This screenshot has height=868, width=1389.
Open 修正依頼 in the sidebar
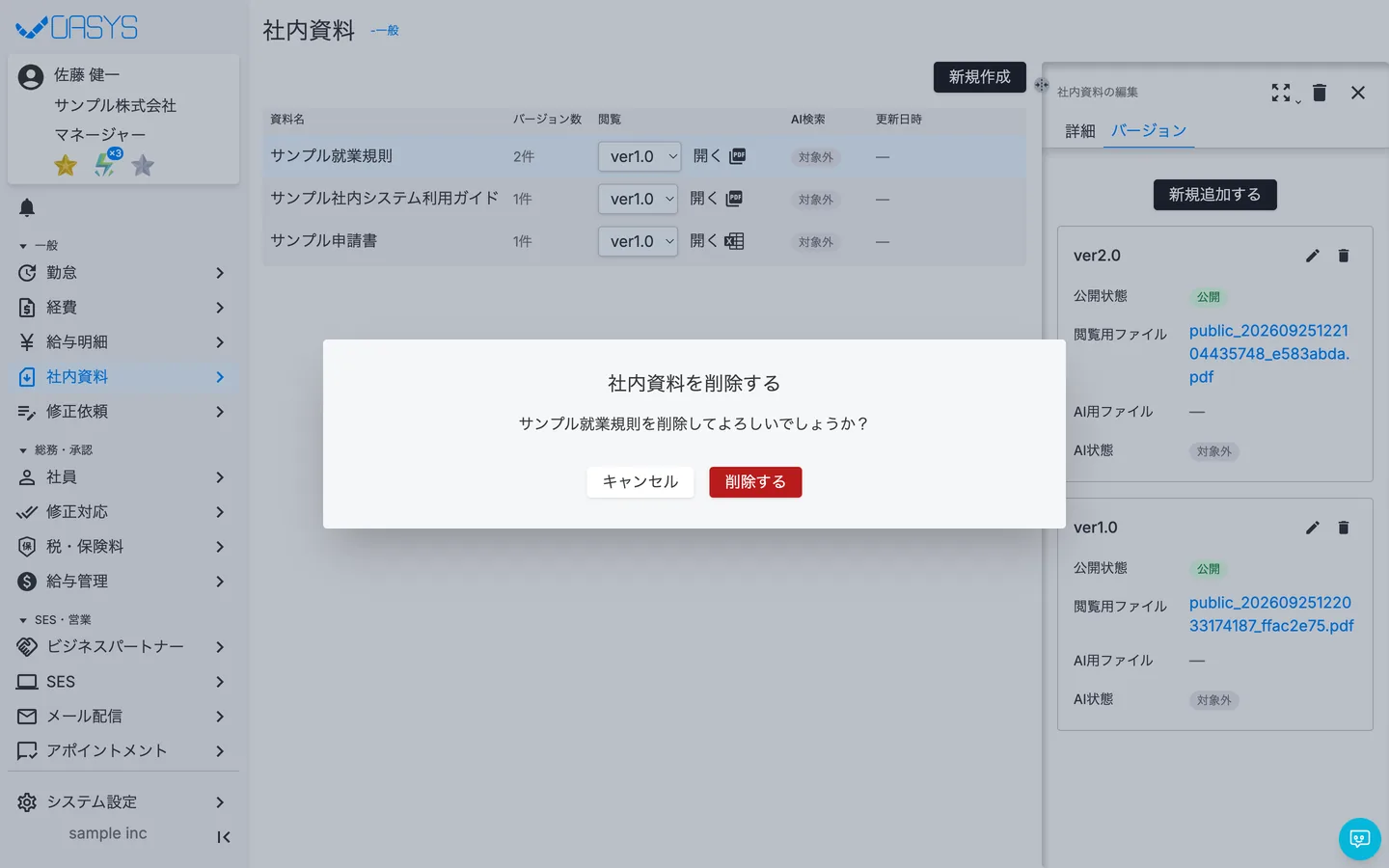[123, 412]
